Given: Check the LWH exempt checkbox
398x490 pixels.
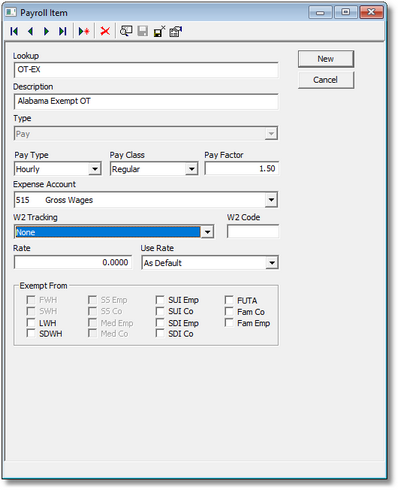Looking at the screenshot, I should (x=31, y=323).
